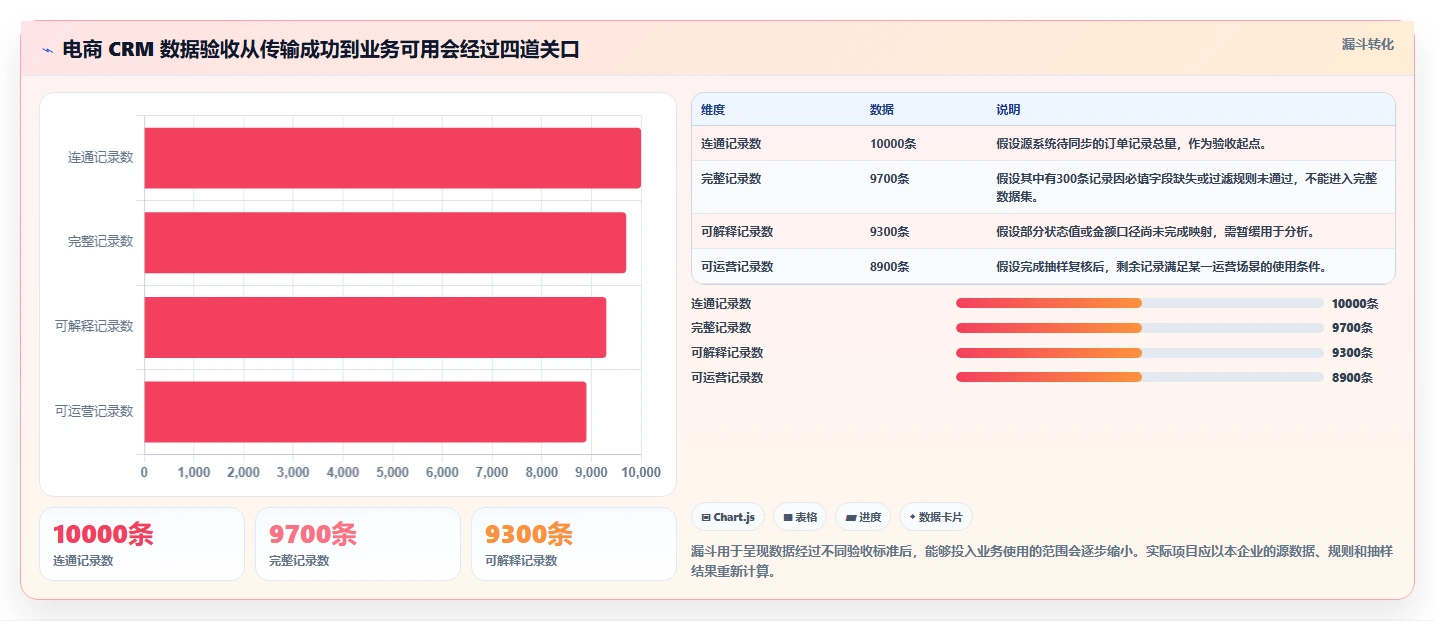
Task: Click the 完整记录数 progress bar
Action: (1140, 327)
